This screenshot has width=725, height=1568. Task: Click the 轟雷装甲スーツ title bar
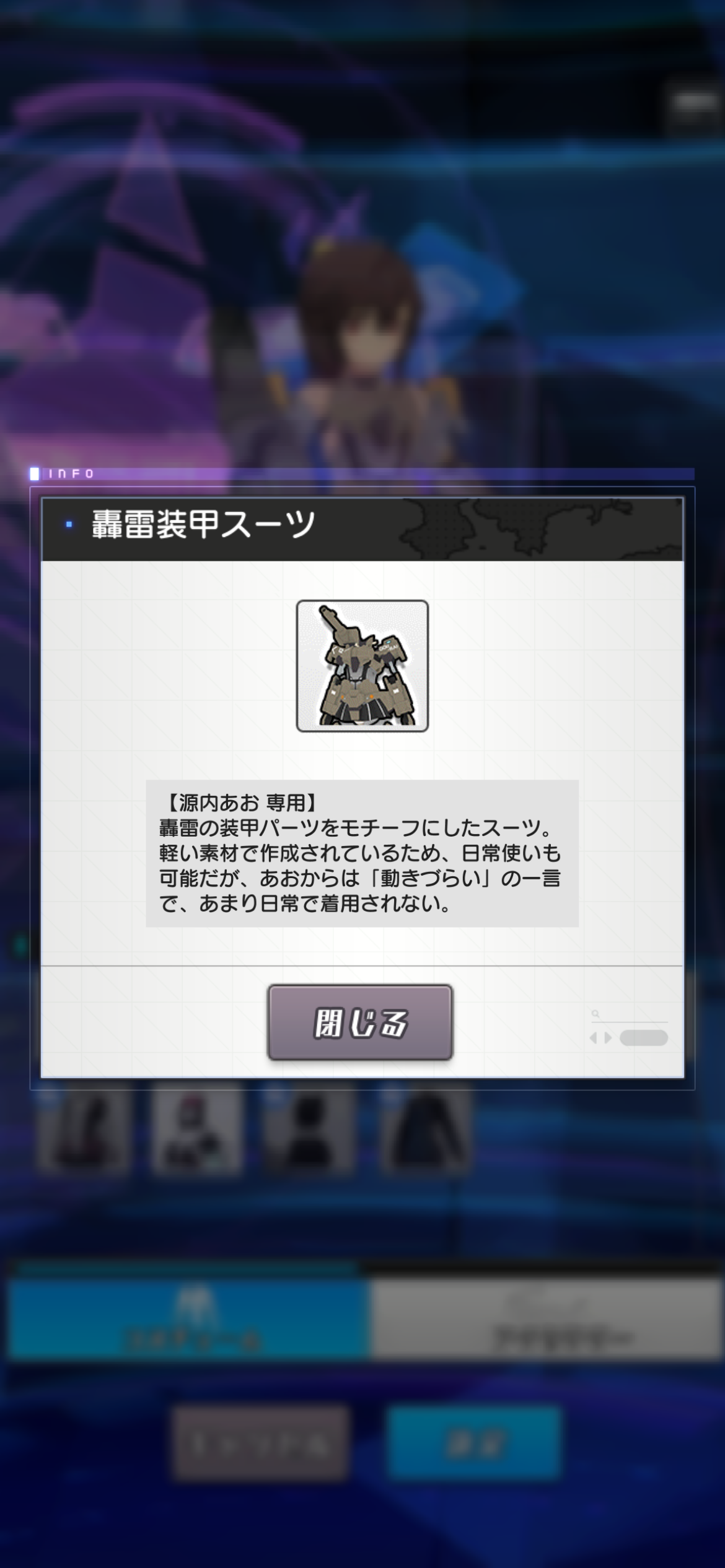coord(362,529)
